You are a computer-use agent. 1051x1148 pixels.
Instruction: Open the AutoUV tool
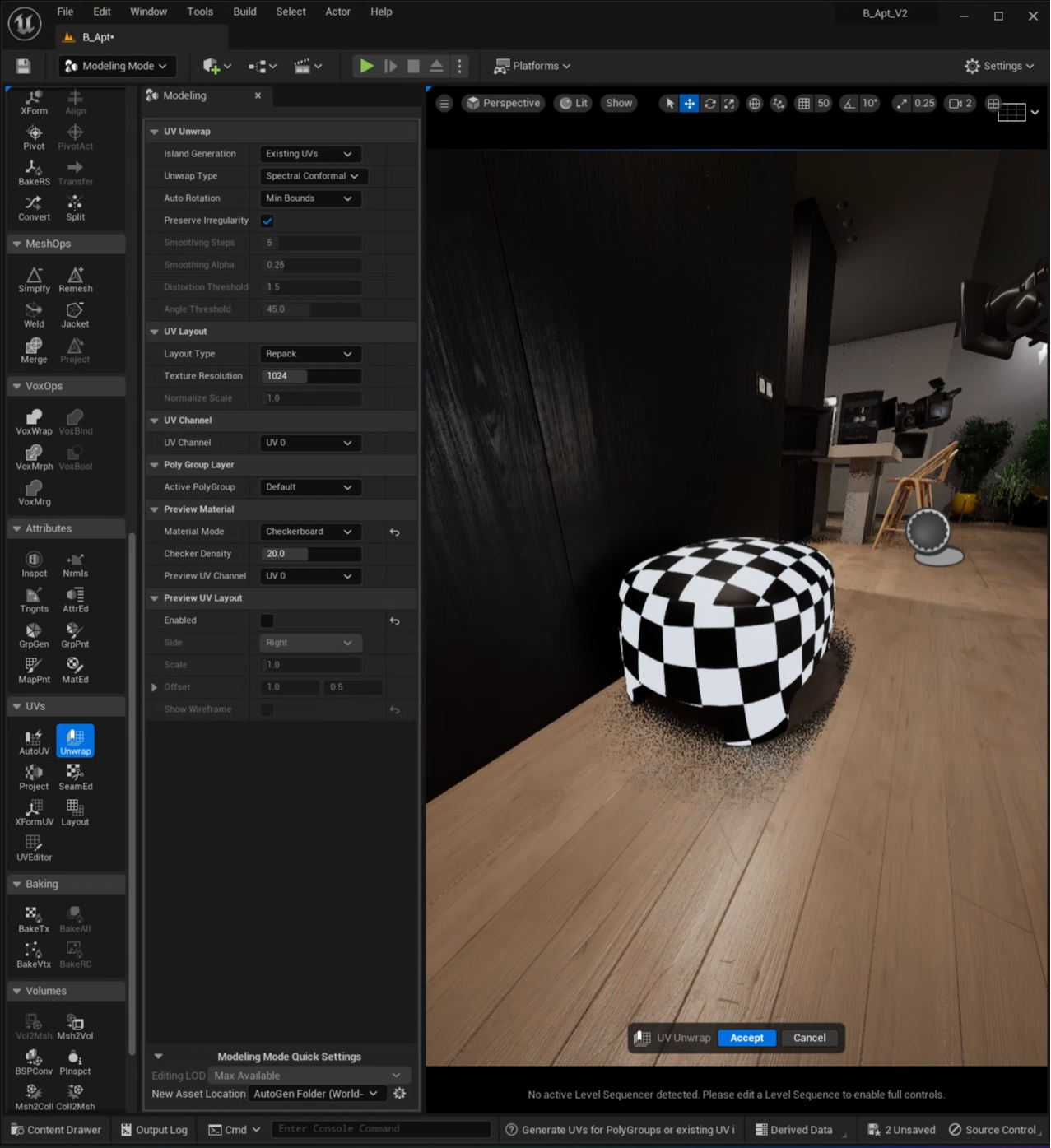34,741
